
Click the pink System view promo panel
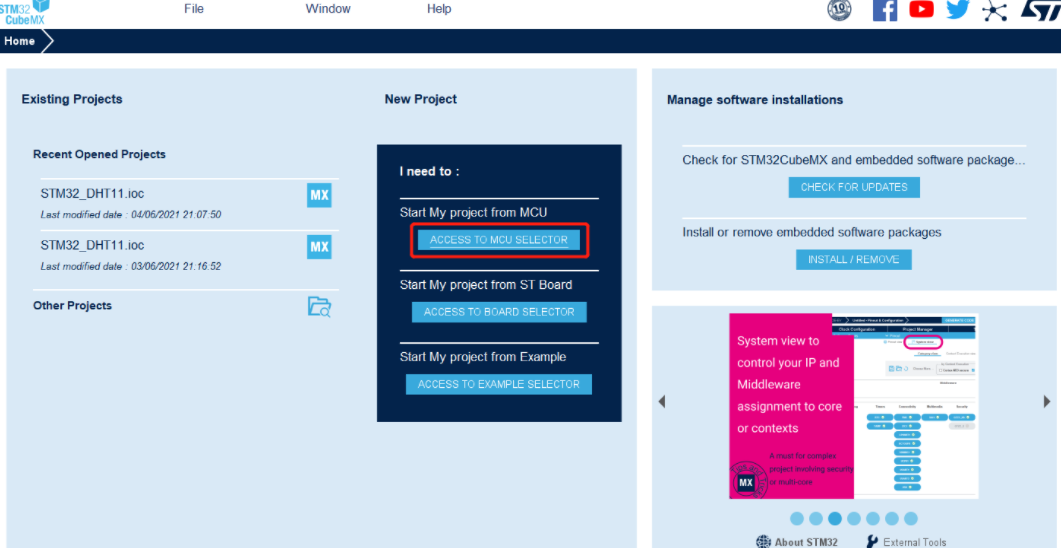[x=792, y=405]
